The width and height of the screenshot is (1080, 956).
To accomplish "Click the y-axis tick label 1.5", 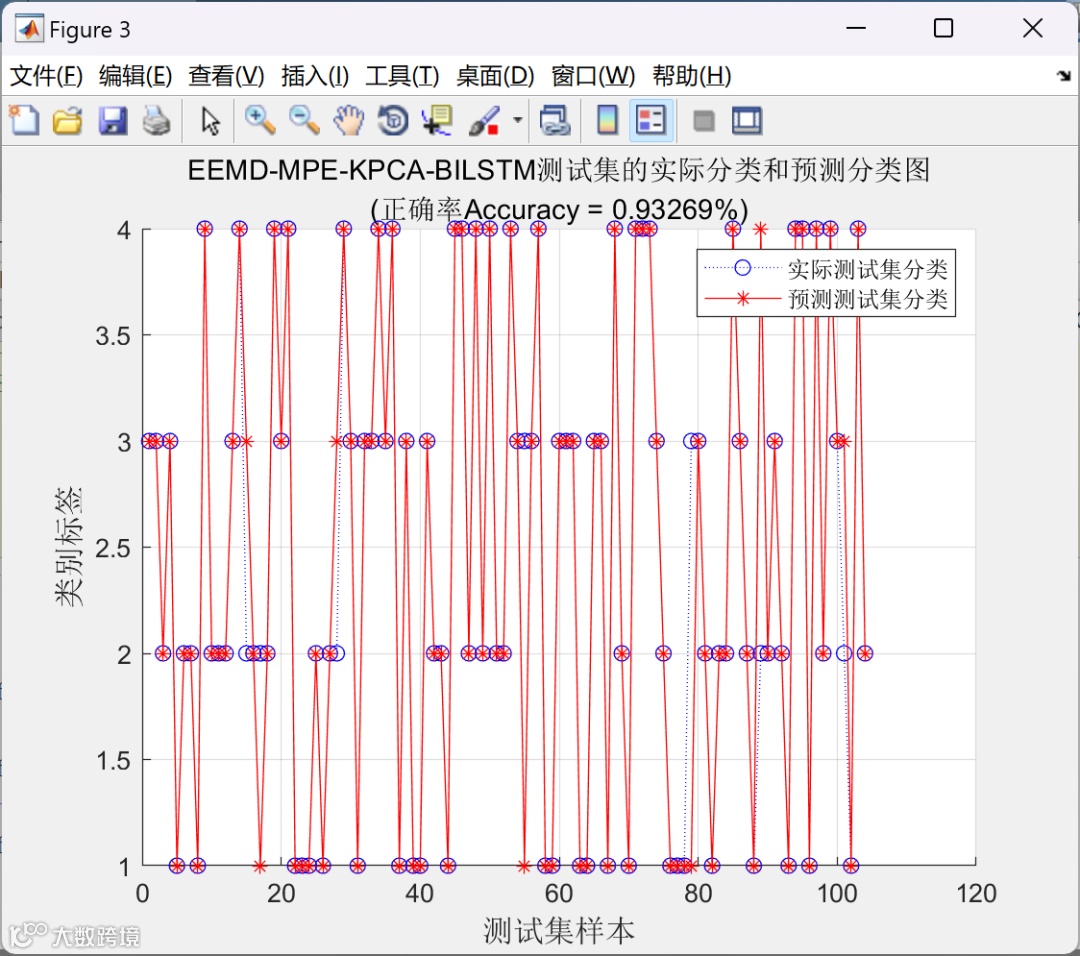I will tap(113, 761).
